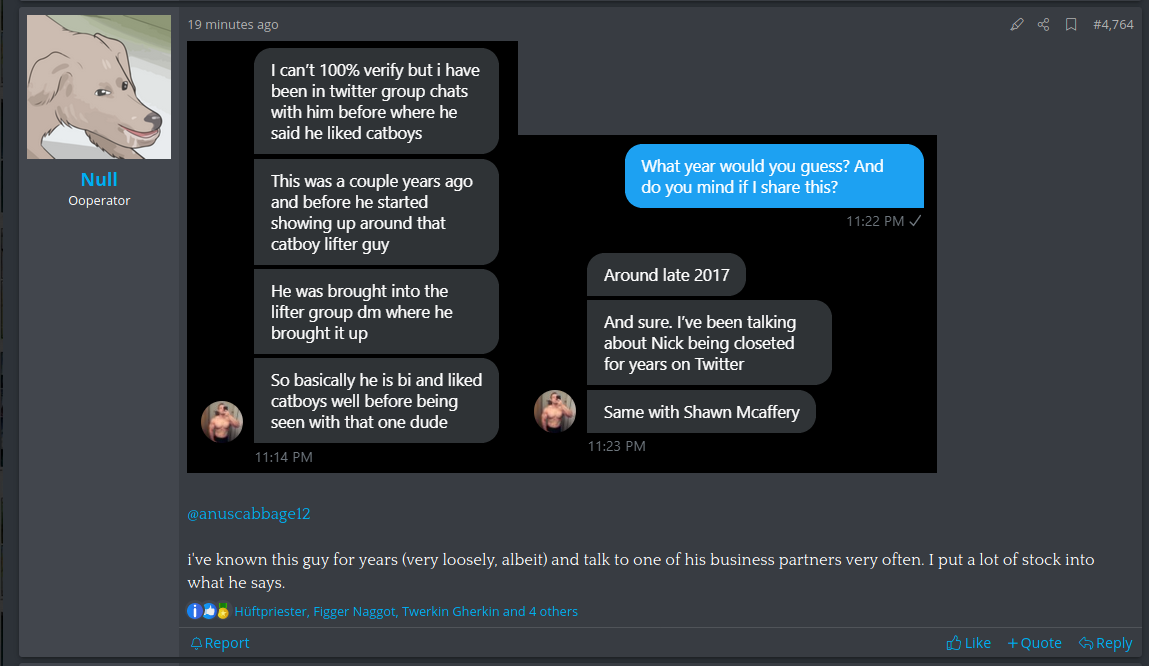Open the 19 minutes ago timestamp link

coord(233,24)
